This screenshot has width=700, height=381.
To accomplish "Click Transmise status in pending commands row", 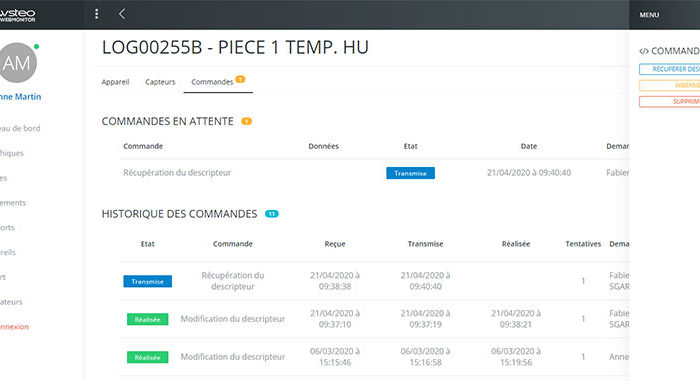I will [410, 173].
